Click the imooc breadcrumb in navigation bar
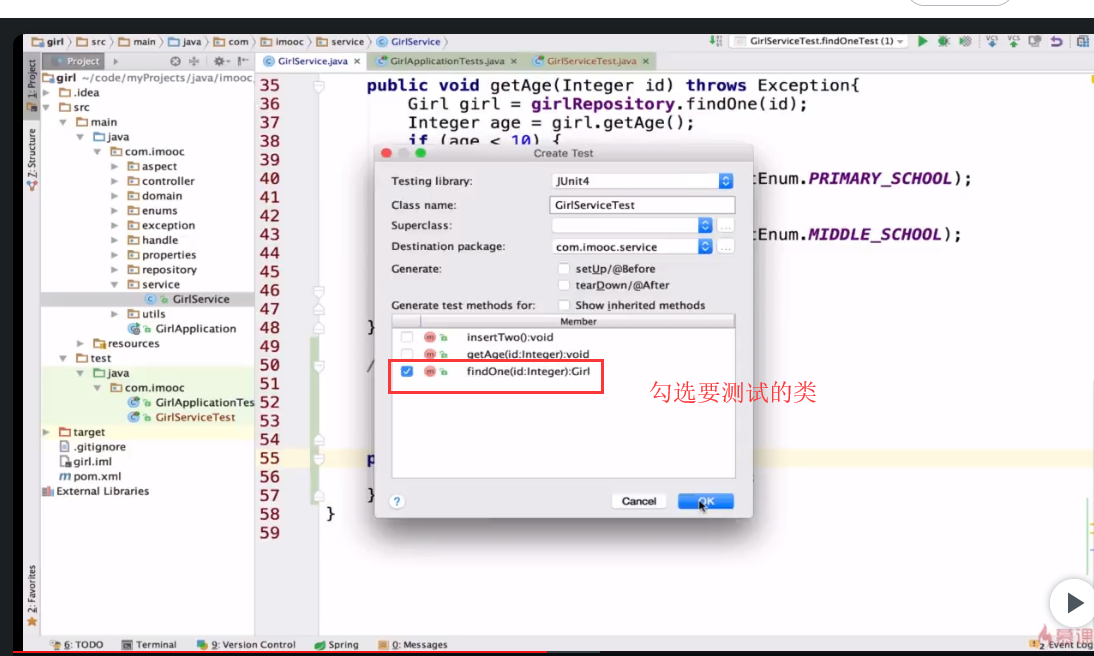The width and height of the screenshot is (1094, 656). (282, 42)
